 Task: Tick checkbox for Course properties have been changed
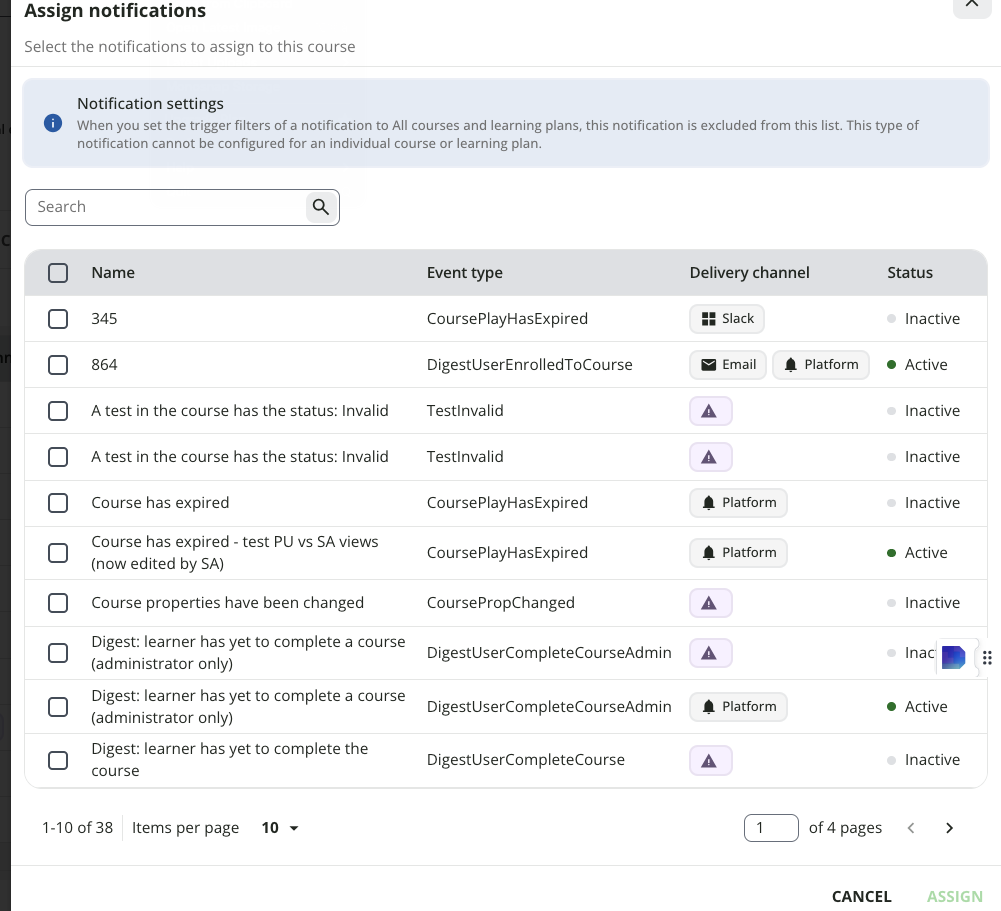58,603
